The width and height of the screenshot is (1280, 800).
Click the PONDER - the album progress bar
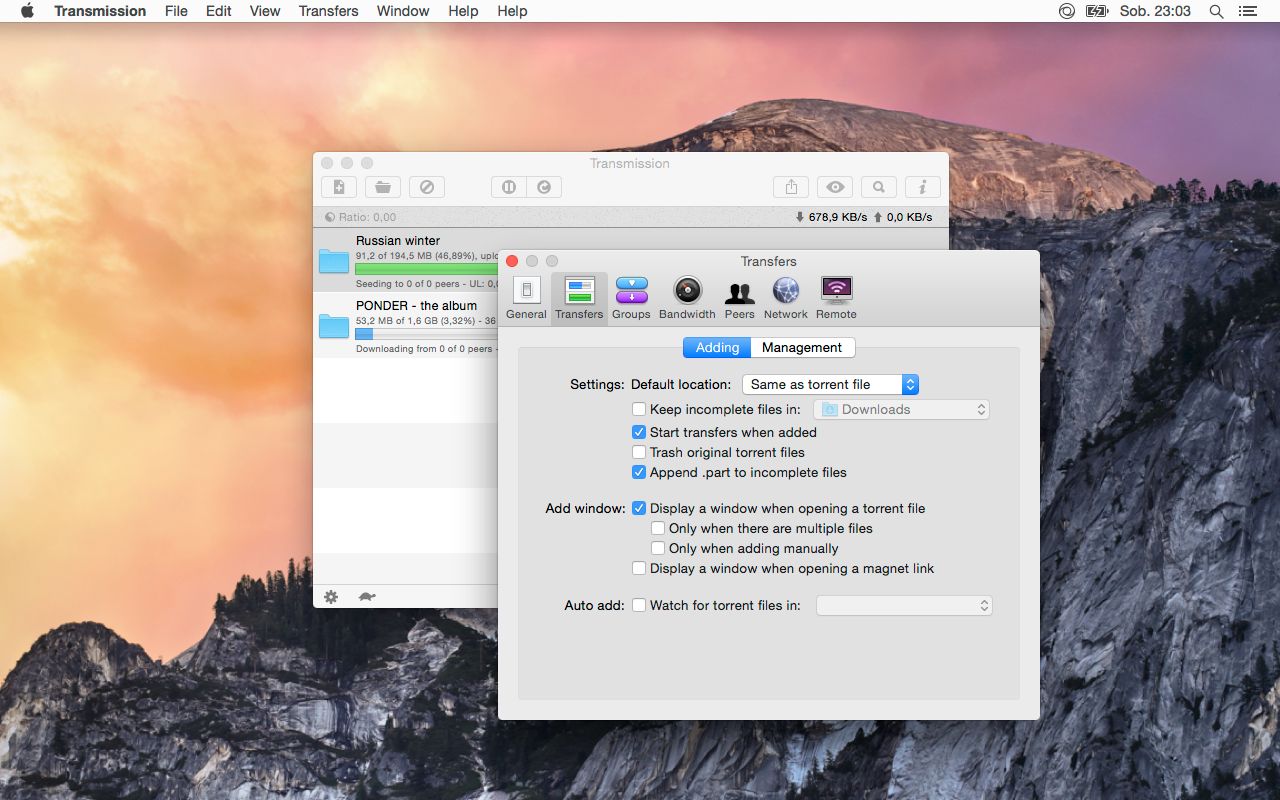pos(427,334)
